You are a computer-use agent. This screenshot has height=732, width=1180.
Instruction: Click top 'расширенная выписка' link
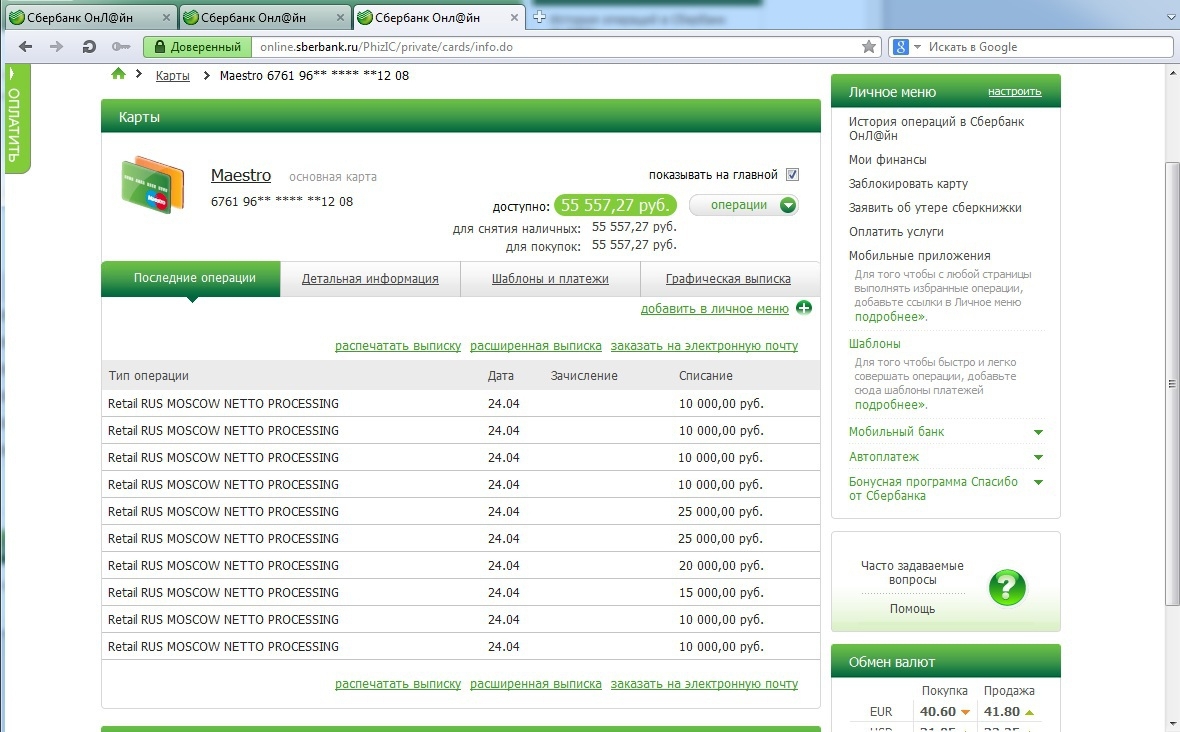536,345
